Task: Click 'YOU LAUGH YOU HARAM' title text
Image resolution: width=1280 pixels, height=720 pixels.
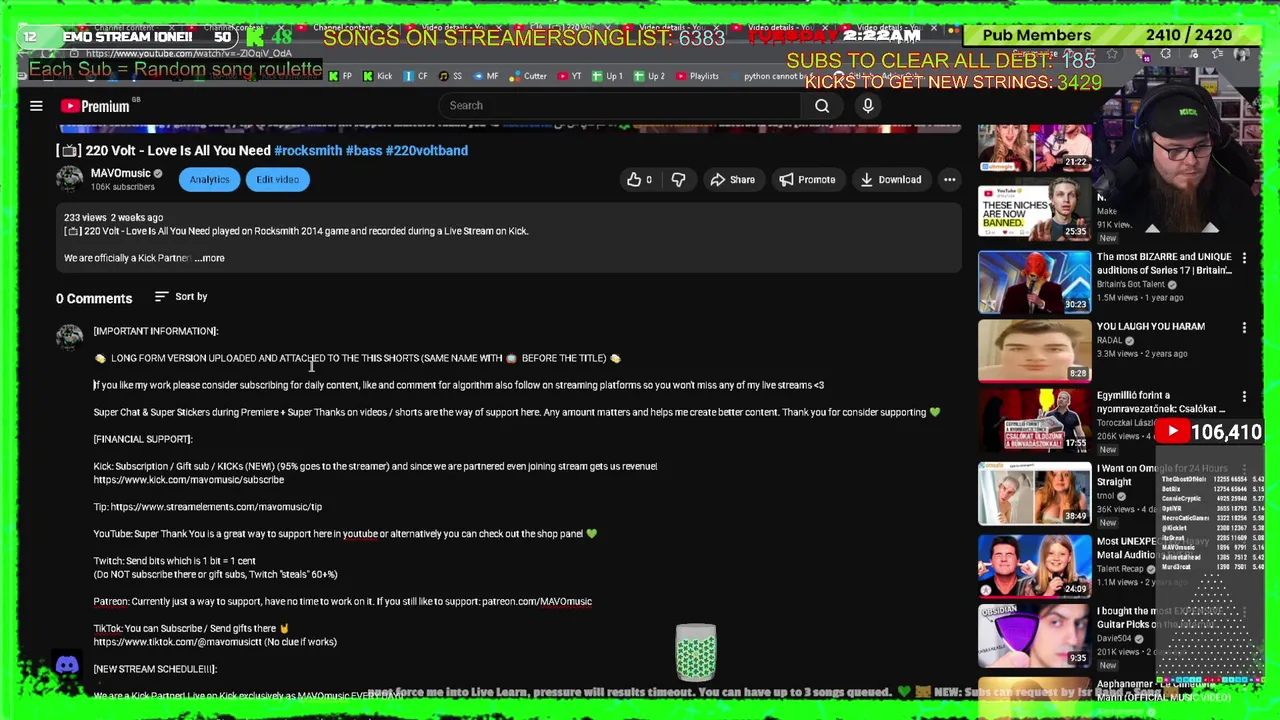Action: (x=1151, y=326)
